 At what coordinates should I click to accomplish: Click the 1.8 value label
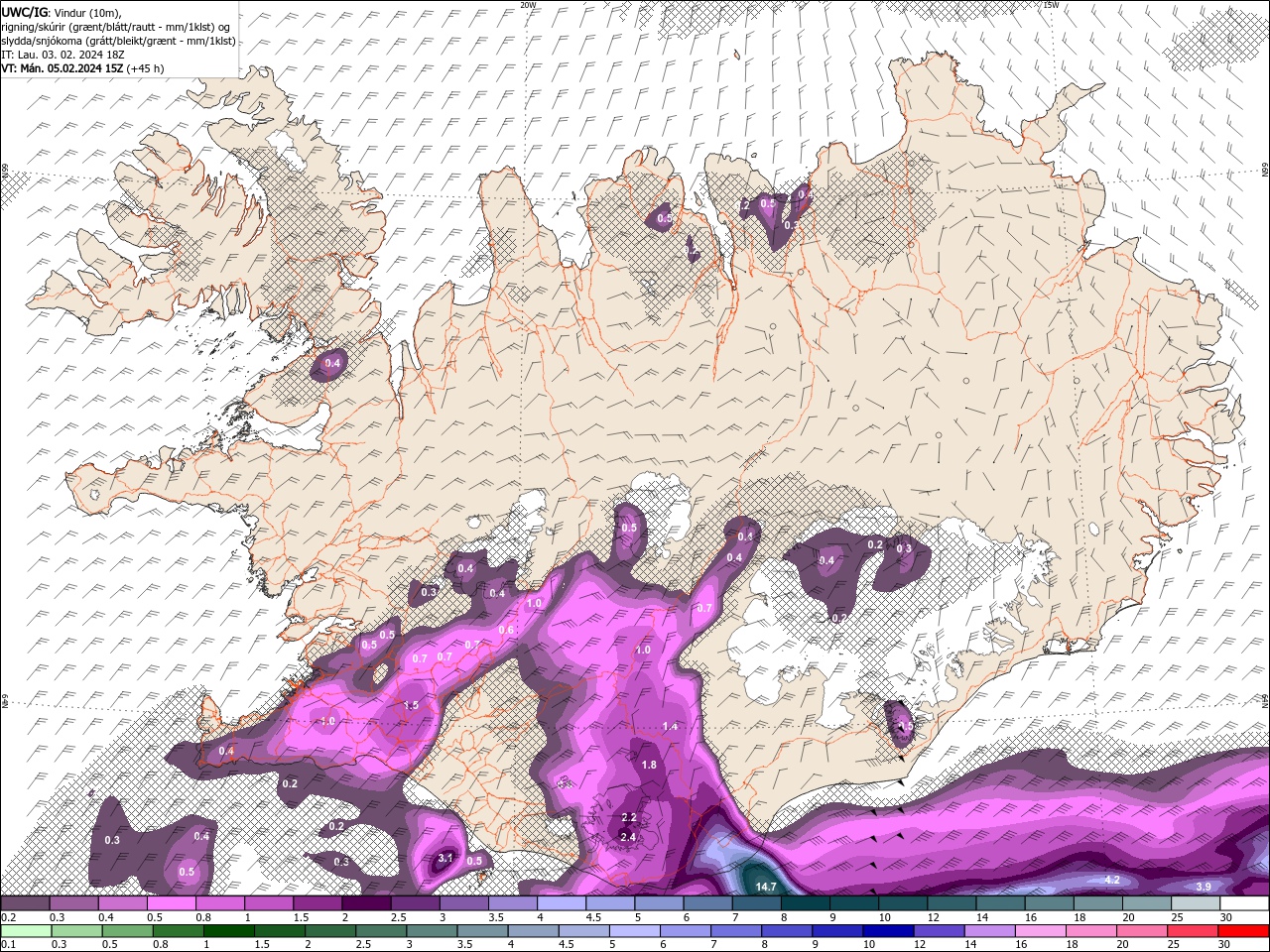click(649, 765)
